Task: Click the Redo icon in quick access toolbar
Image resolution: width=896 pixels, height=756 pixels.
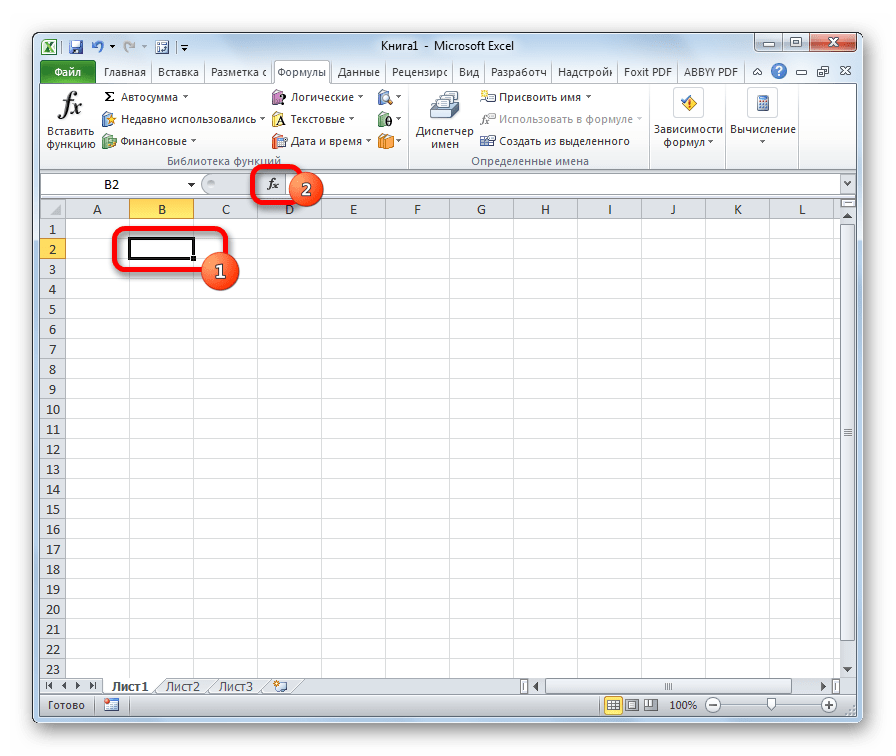Action: coord(130,46)
